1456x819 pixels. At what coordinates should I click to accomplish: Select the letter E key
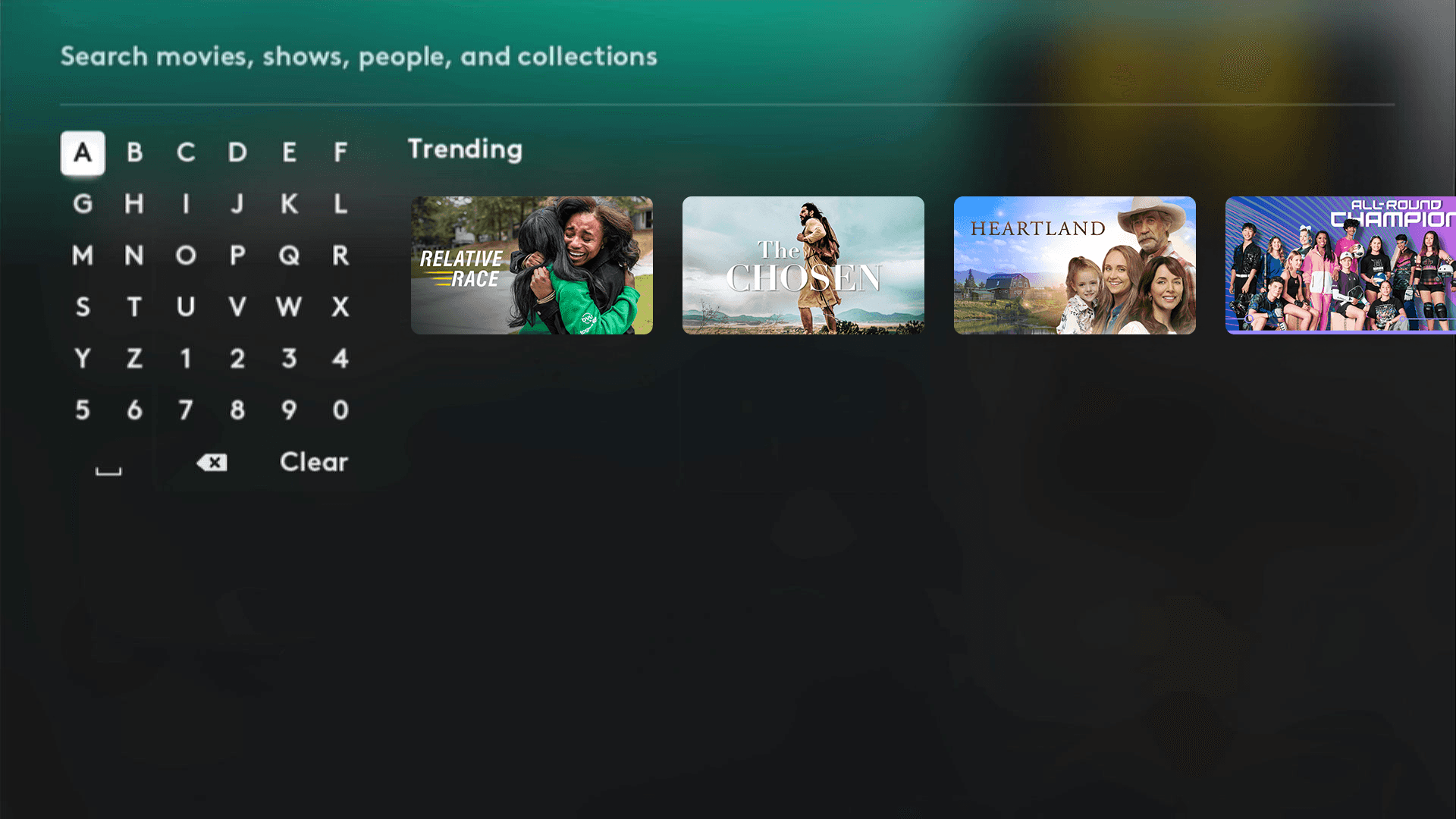[289, 153]
